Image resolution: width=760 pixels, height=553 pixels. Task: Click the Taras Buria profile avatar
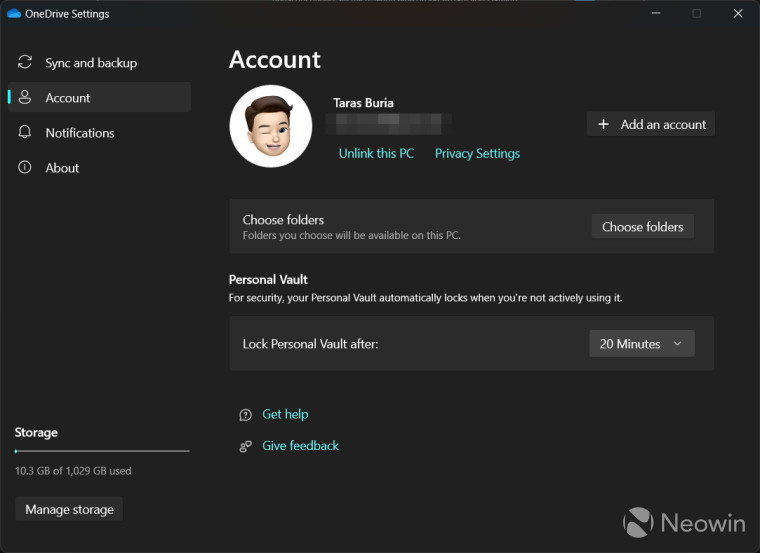click(x=270, y=126)
